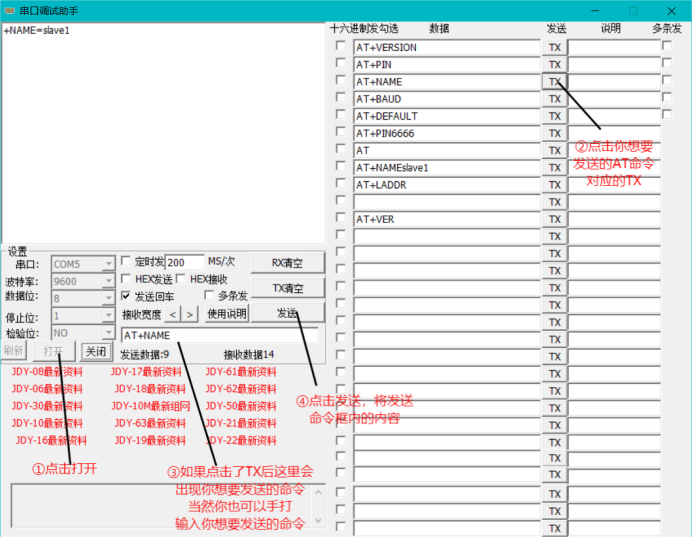The width and height of the screenshot is (692, 537).
Task: Click the 打开 open port button
Action: [x=54, y=351]
